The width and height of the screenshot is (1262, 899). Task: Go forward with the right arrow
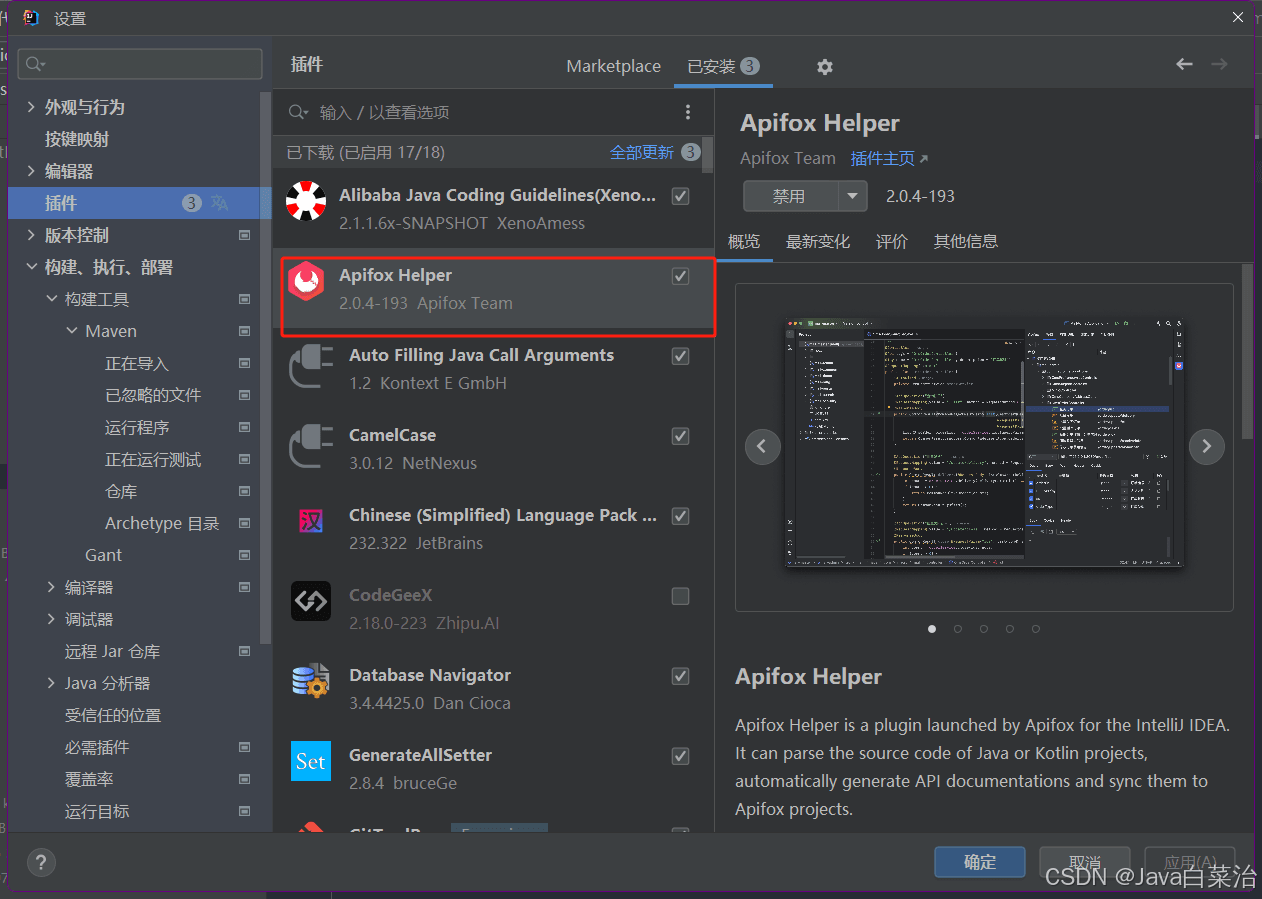[1219, 64]
